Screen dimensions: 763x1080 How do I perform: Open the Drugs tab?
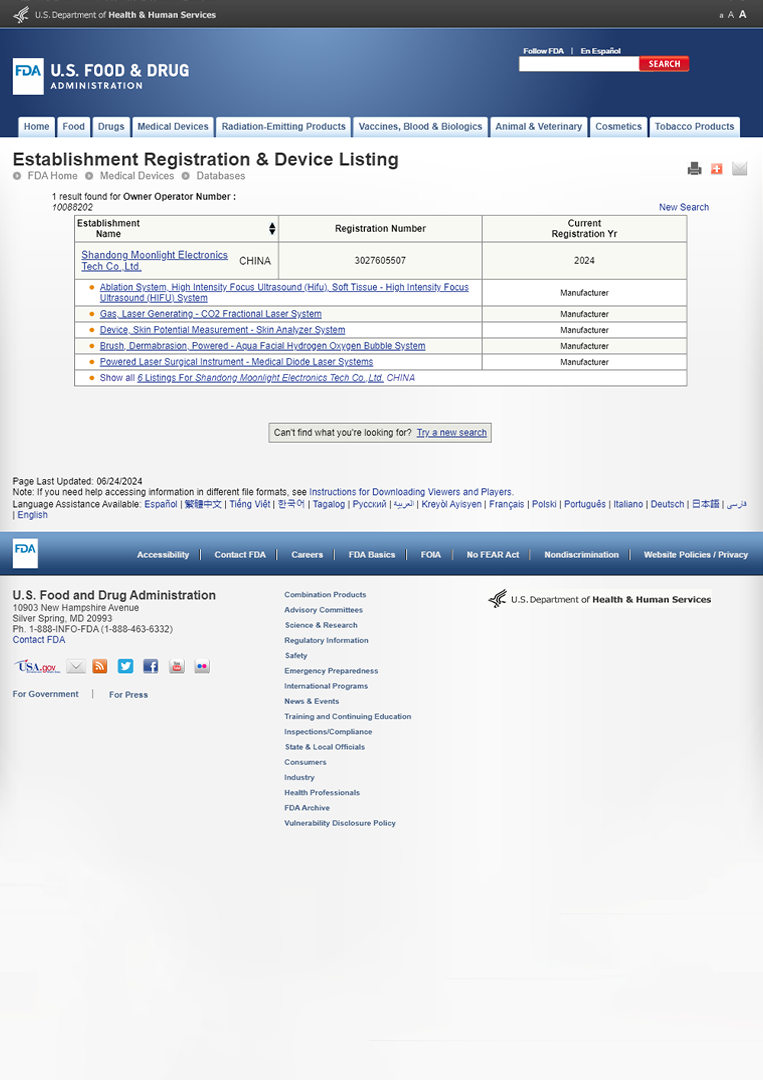coord(111,127)
